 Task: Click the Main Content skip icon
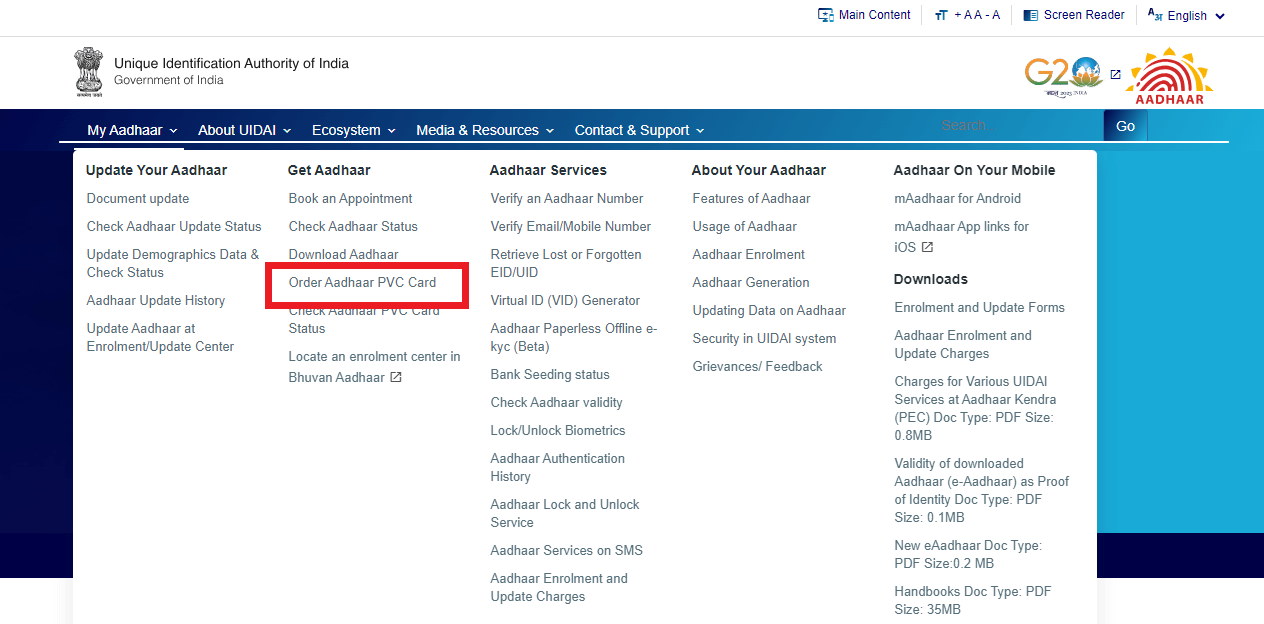pyautogui.click(x=826, y=15)
